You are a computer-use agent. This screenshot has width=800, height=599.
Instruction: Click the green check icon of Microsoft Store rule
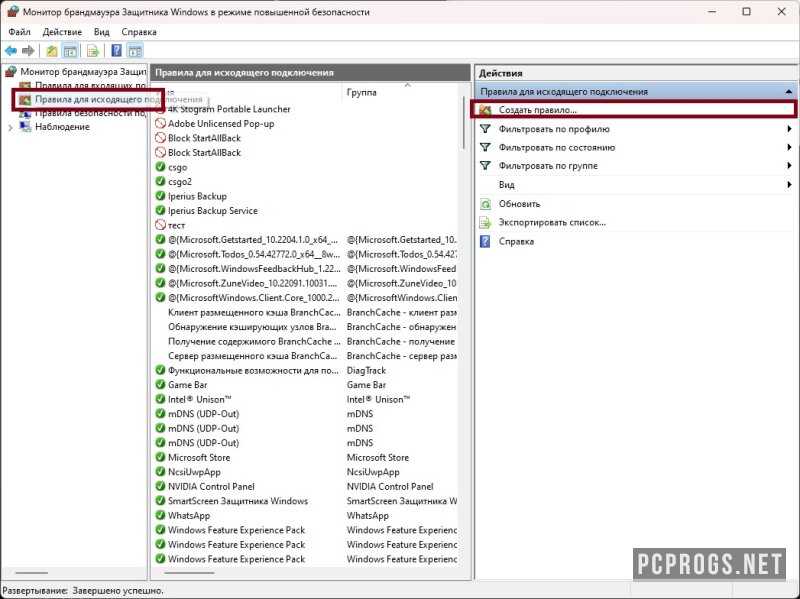[160, 458]
